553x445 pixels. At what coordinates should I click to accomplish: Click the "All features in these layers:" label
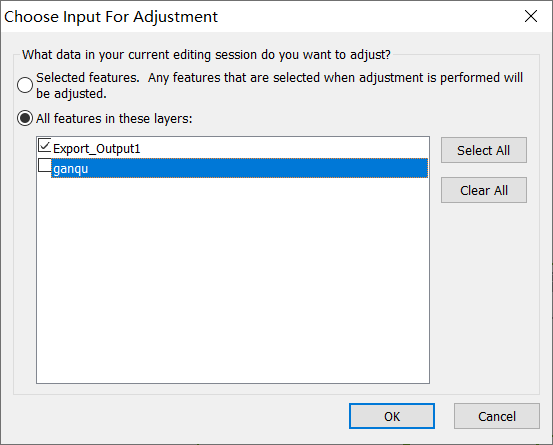tap(114, 118)
